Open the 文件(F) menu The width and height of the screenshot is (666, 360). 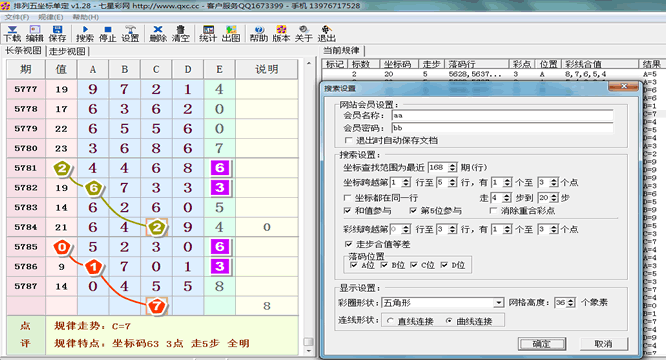pyautogui.click(x=17, y=17)
